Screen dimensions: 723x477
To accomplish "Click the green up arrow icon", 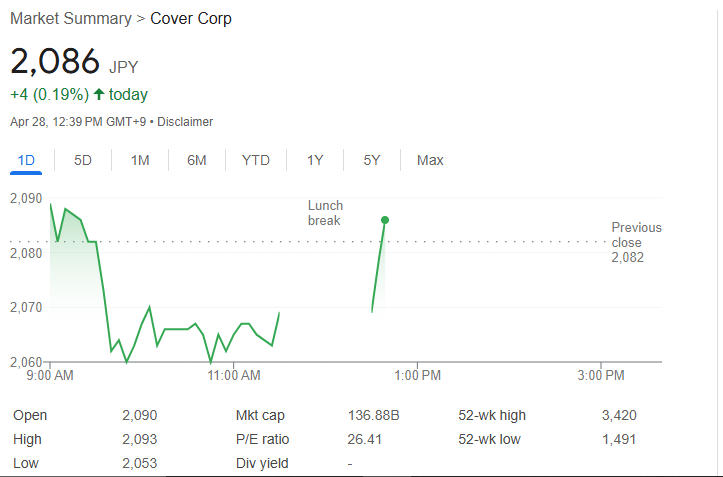I will (x=99, y=95).
